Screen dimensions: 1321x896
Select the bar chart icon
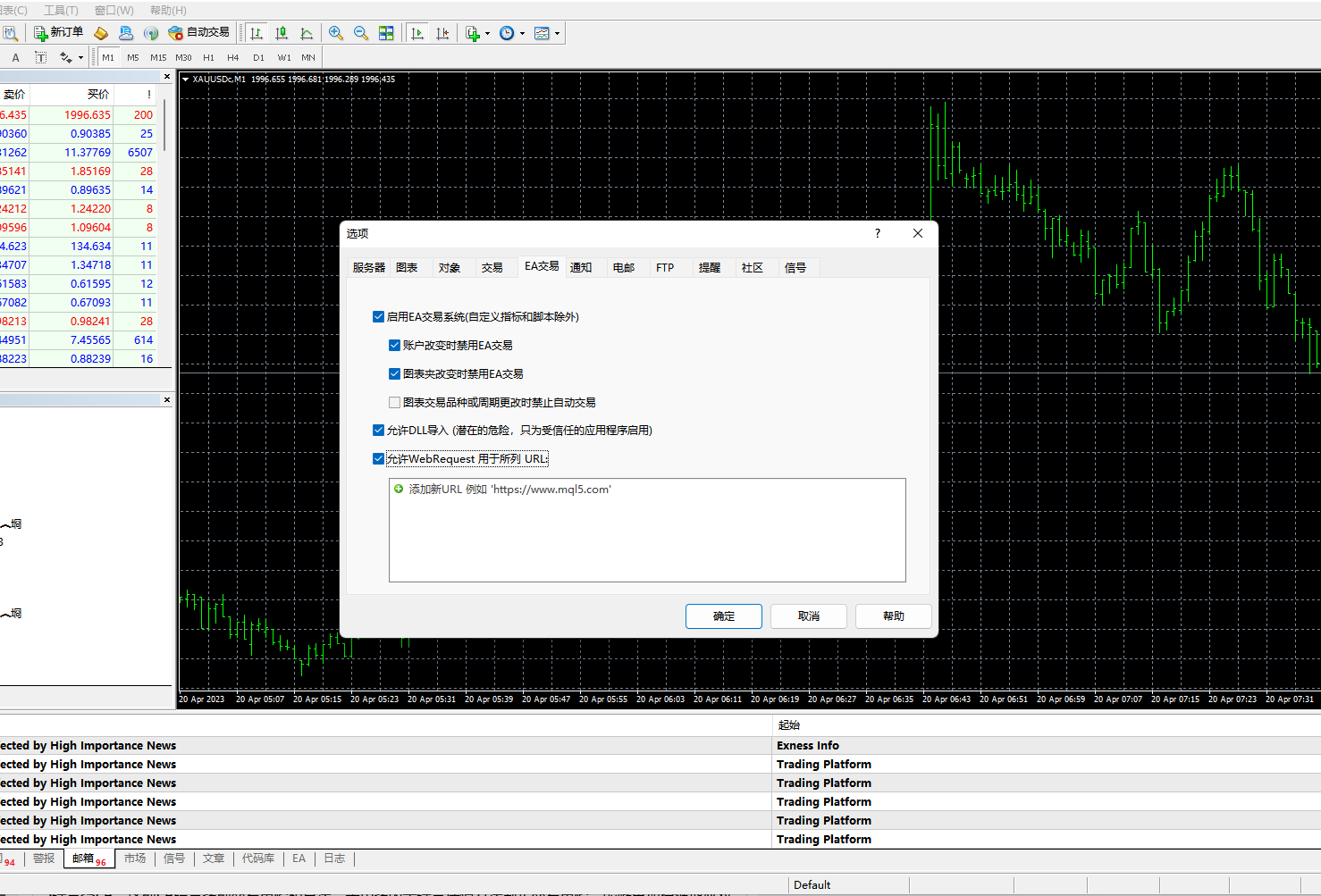pyautogui.click(x=257, y=33)
